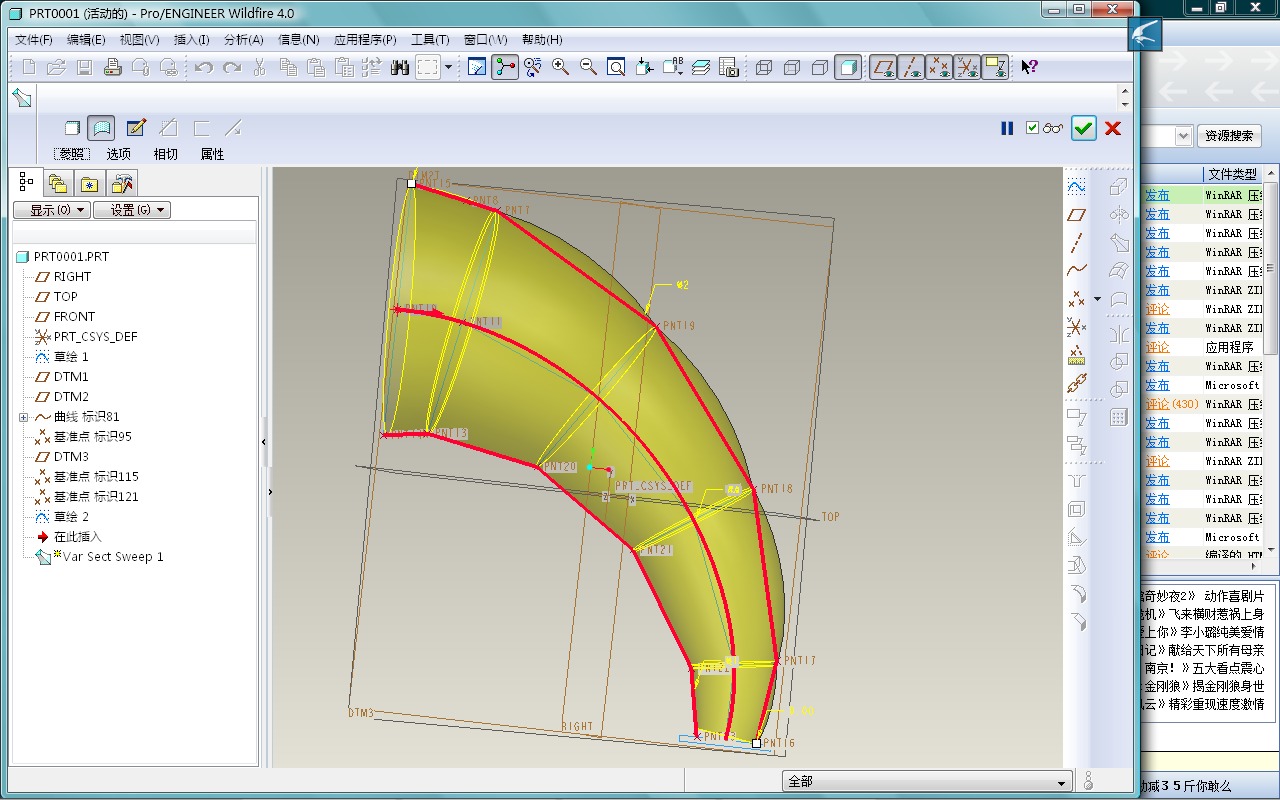Click the Refit to screen icon
This screenshot has height=800, width=1280.
[616, 68]
